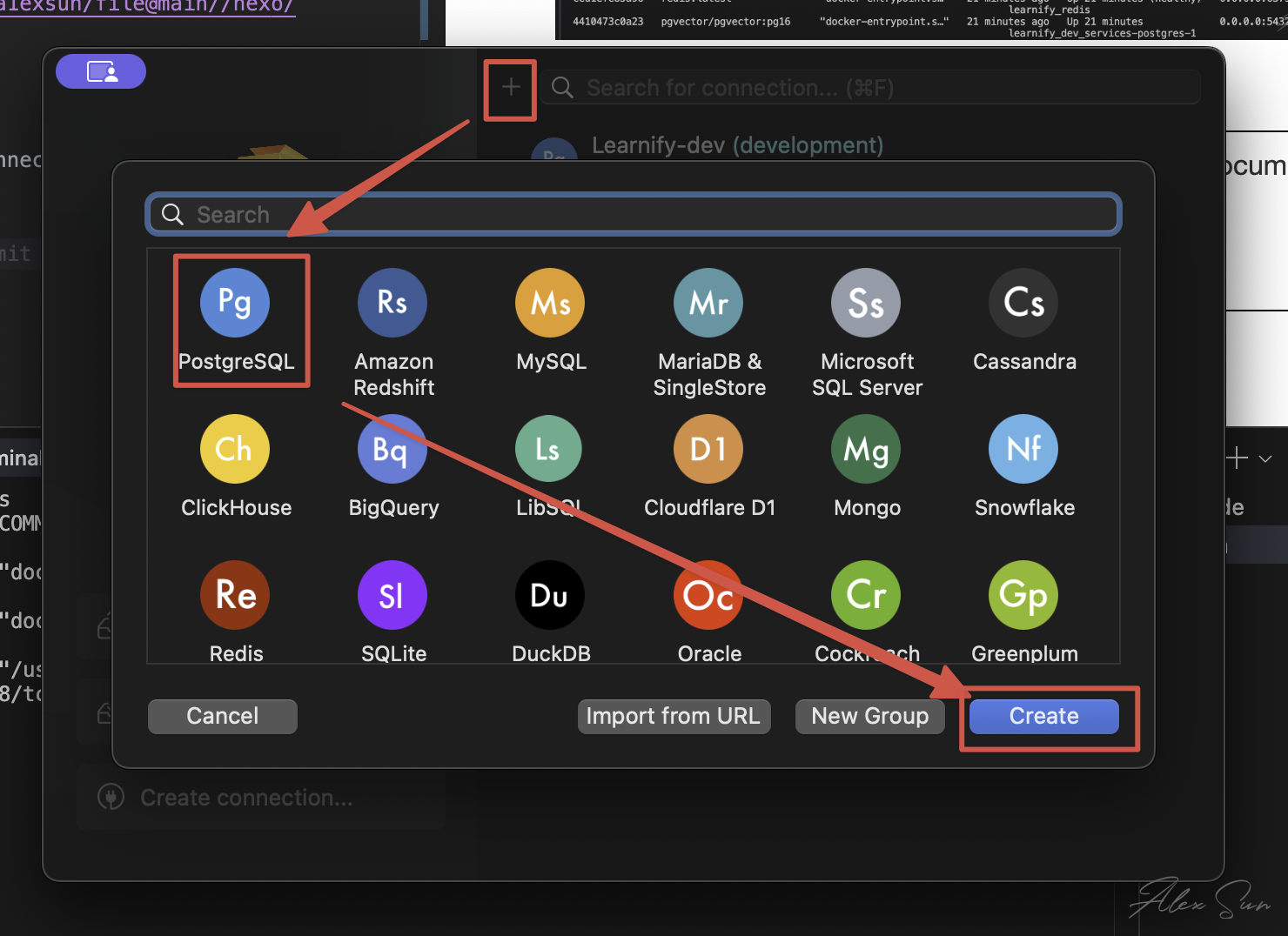Pick the Oracle database icon
The width and height of the screenshot is (1288, 936).
708,595
